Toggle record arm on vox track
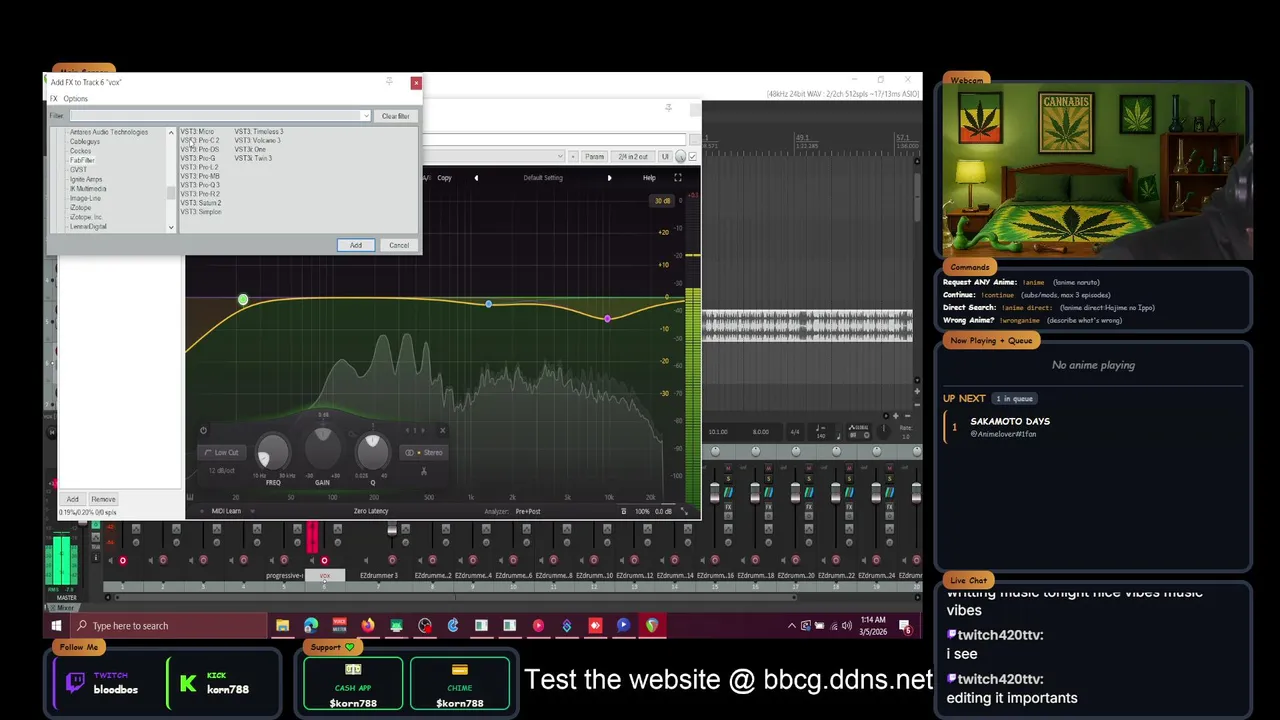The image size is (1280, 720). [324, 560]
